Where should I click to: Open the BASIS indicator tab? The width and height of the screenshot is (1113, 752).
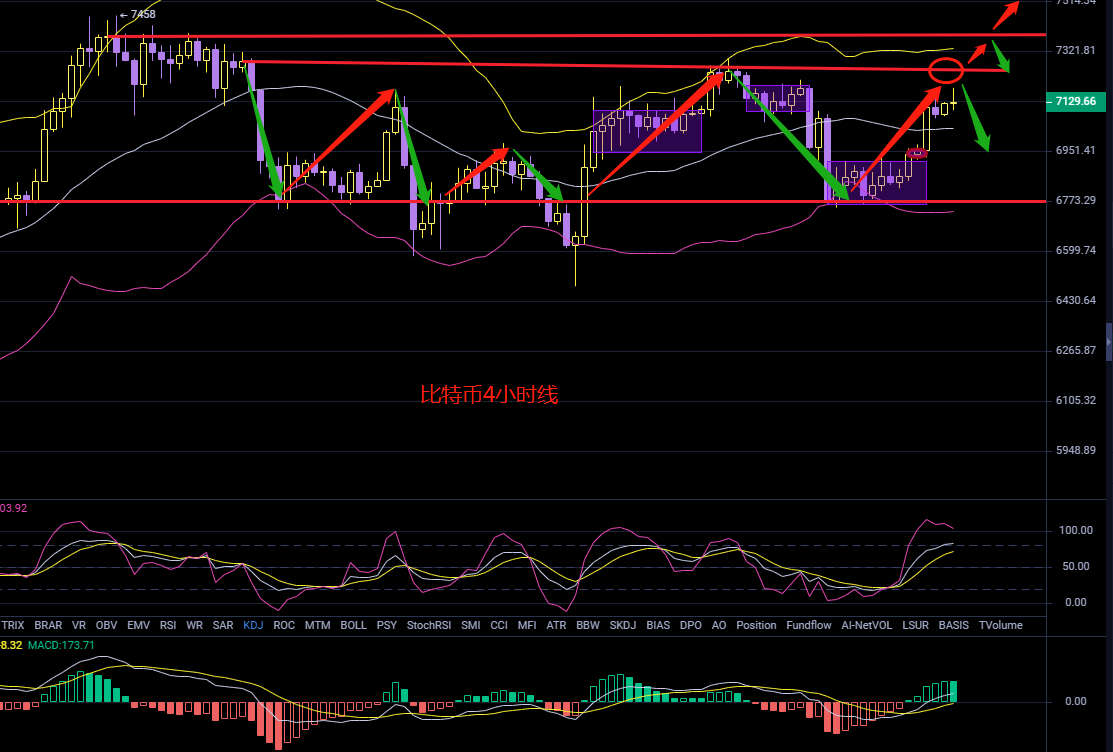coord(953,625)
